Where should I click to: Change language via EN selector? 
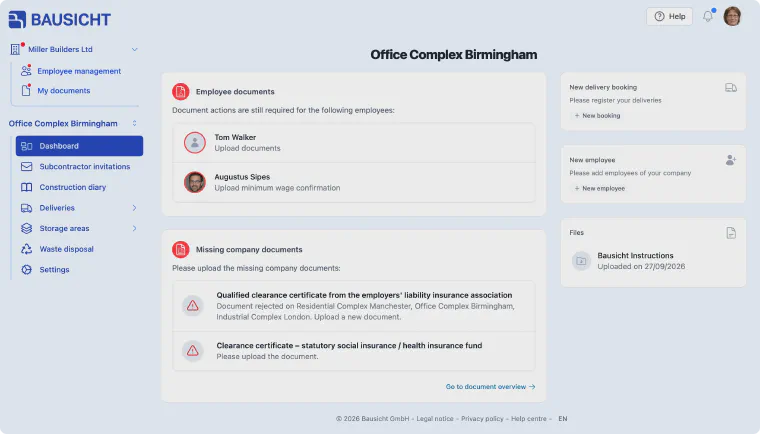pos(563,418)
